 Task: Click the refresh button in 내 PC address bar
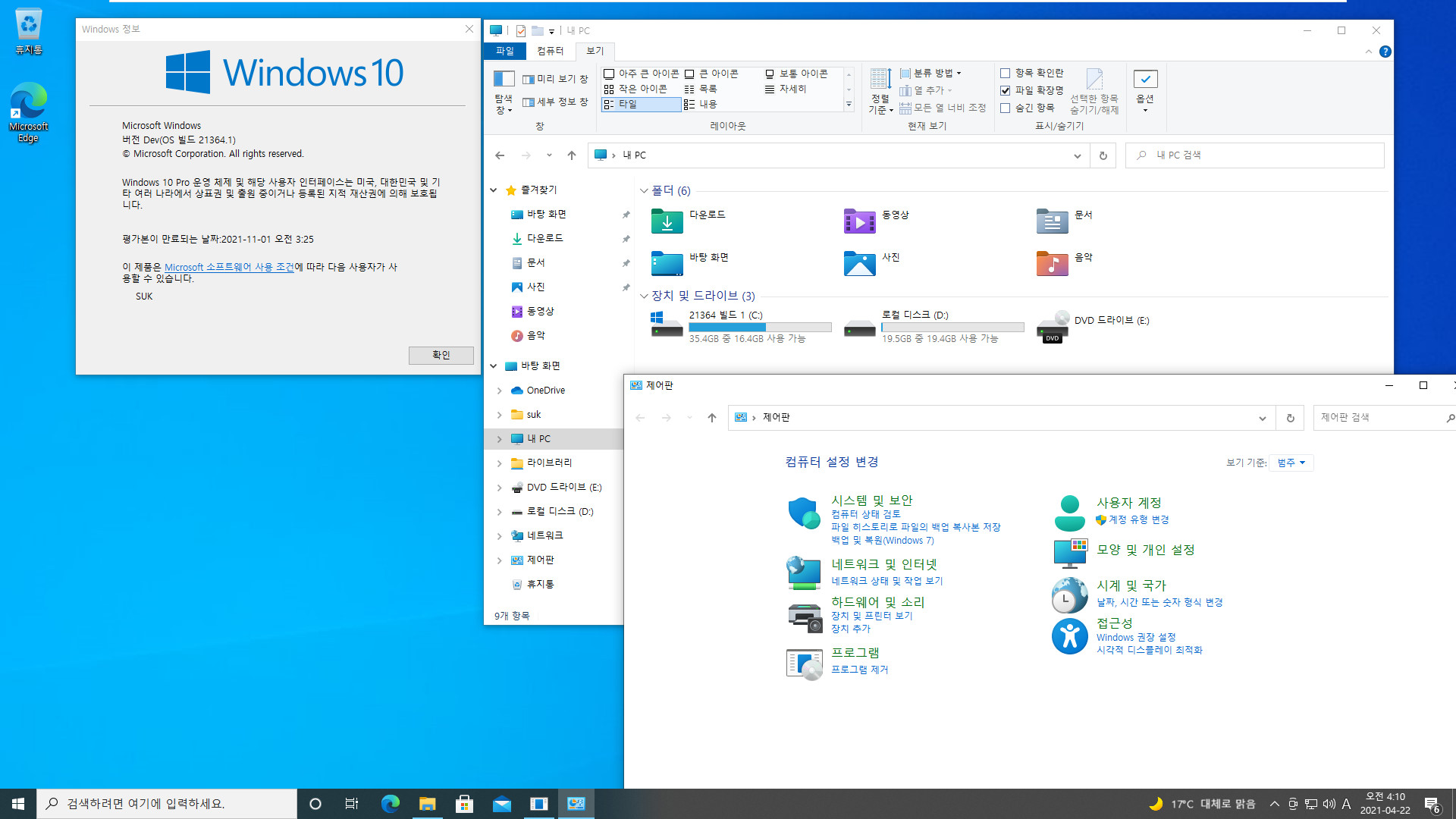(1103, 155)
